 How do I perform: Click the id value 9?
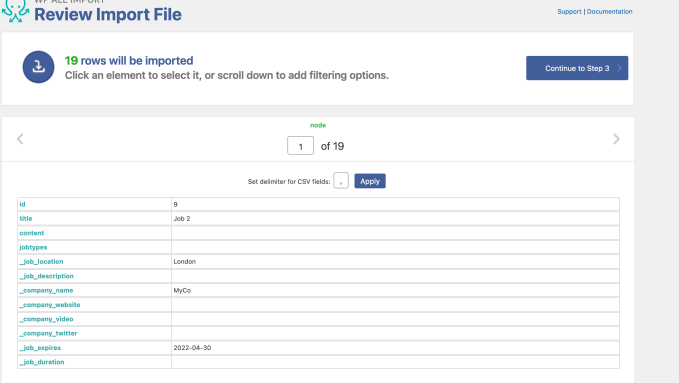coord(175,204)
